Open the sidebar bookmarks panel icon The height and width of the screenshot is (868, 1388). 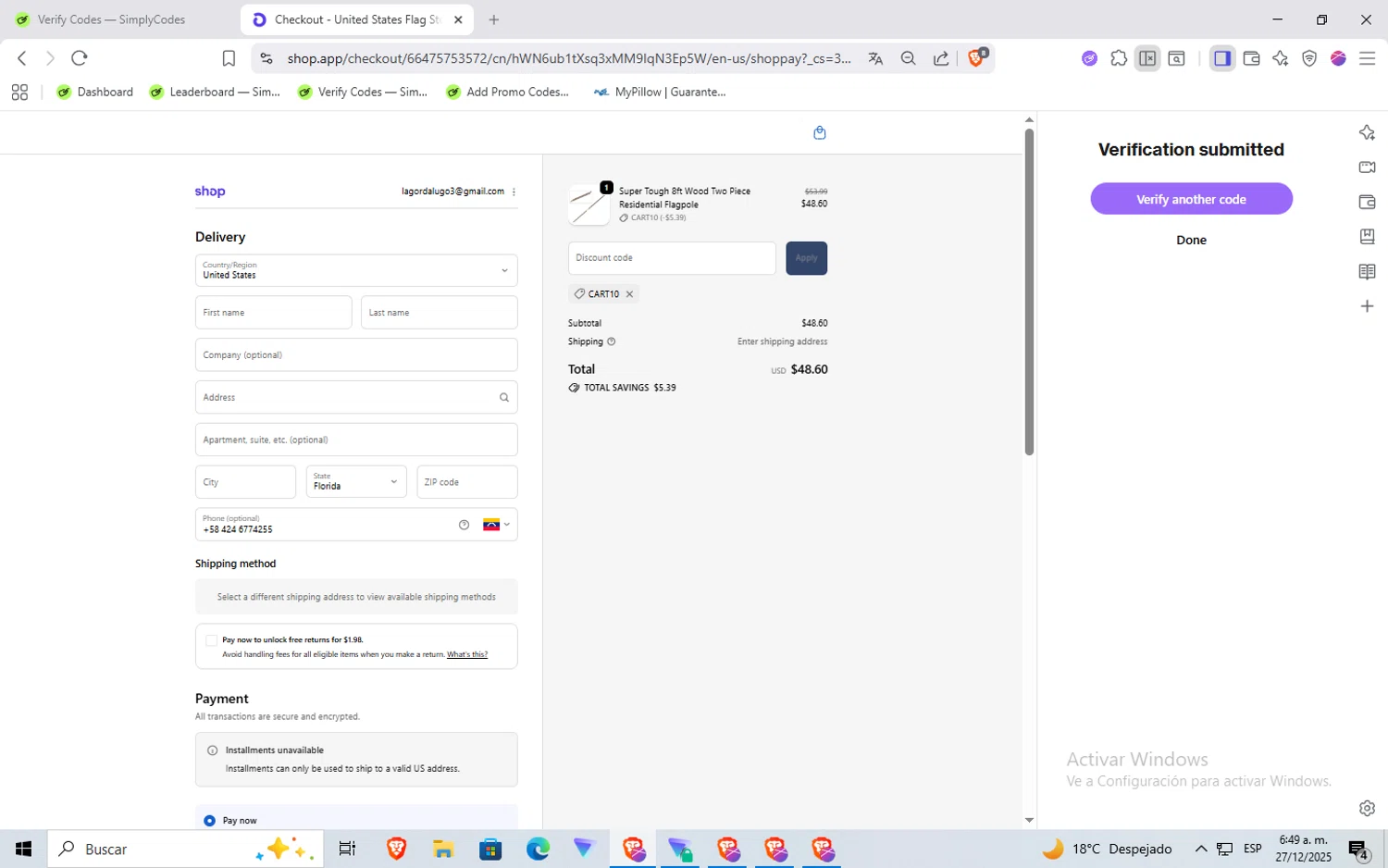1367,237
